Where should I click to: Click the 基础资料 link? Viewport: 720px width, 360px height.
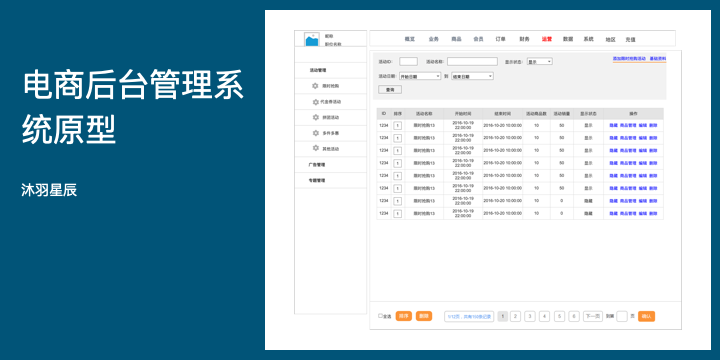[x=658, y=59]
